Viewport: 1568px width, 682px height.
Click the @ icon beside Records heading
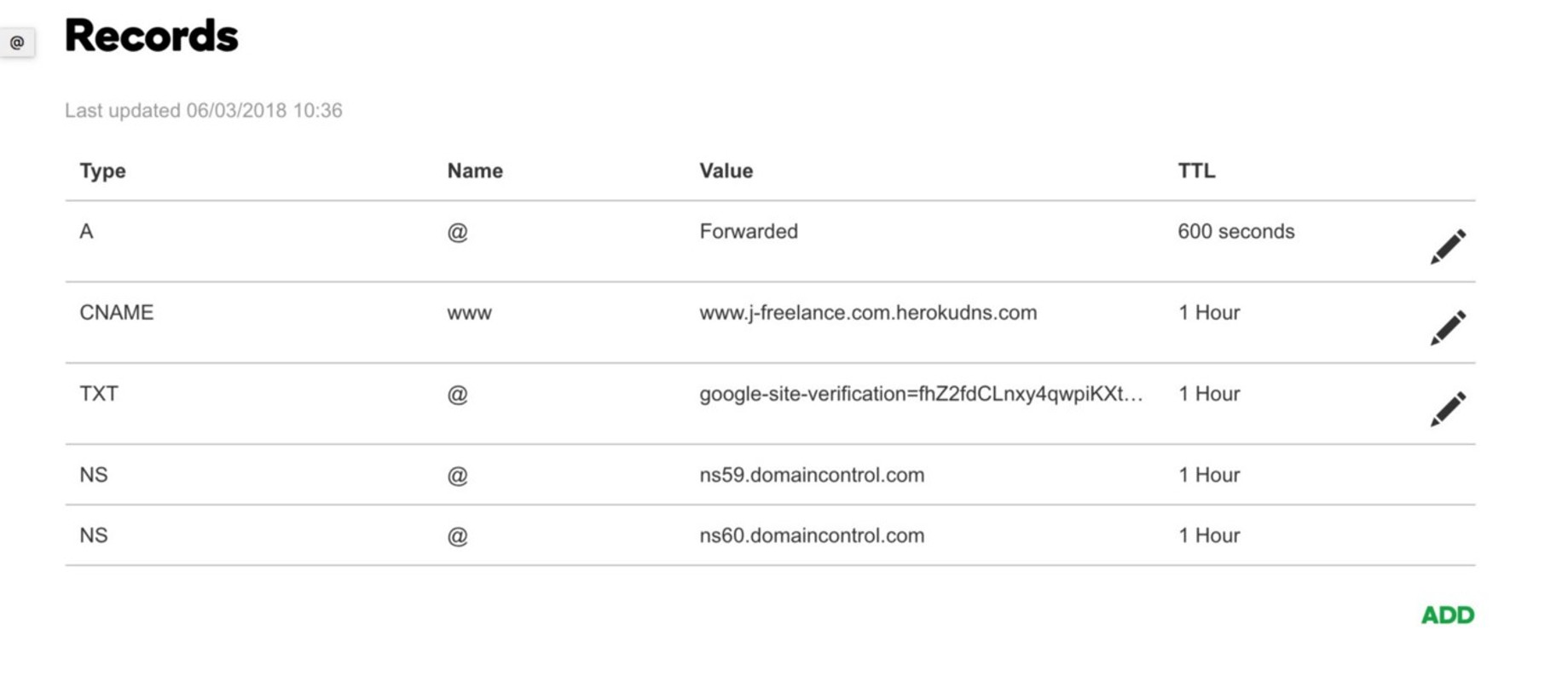[17, 42]
